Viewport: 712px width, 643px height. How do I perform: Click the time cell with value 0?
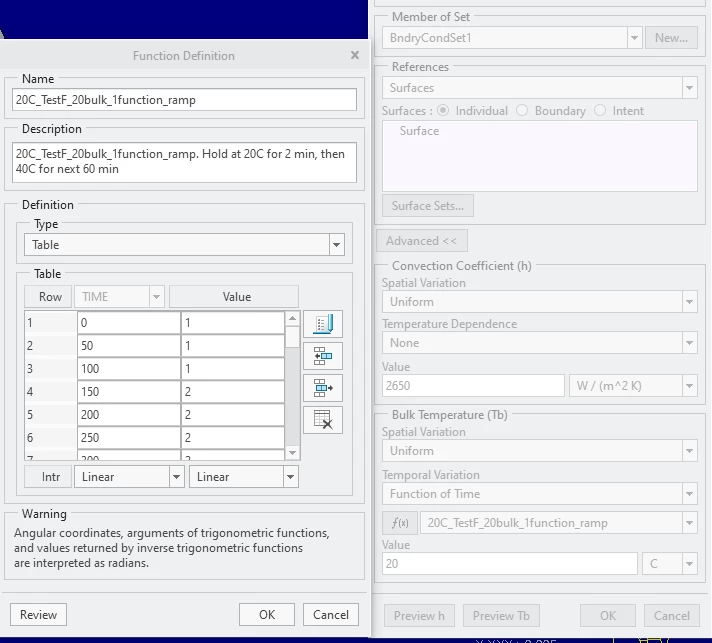129,323
